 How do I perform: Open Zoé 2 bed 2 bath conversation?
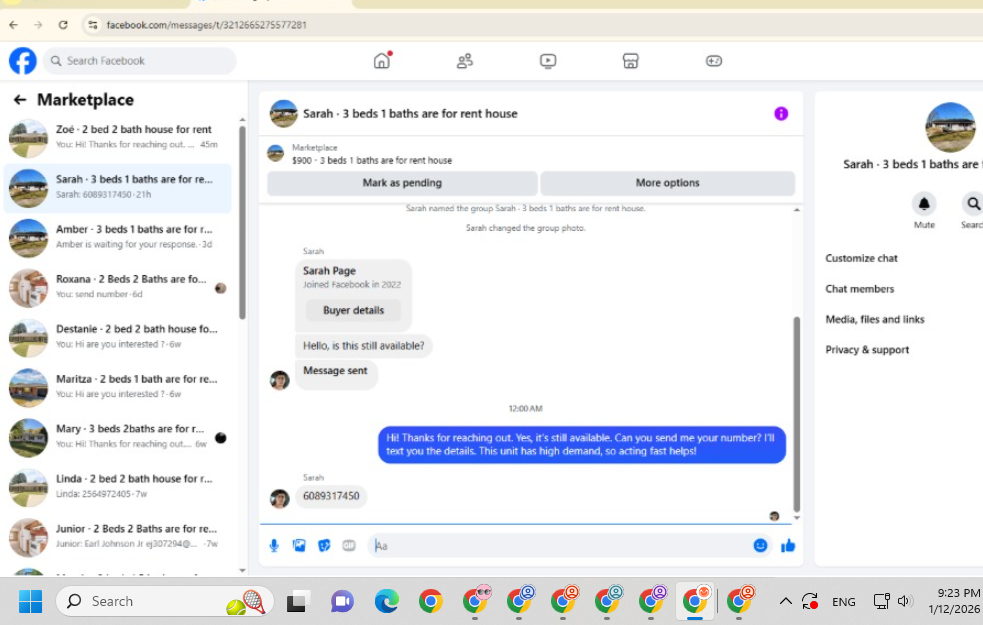pyautogui.click(x=118, y=137)
